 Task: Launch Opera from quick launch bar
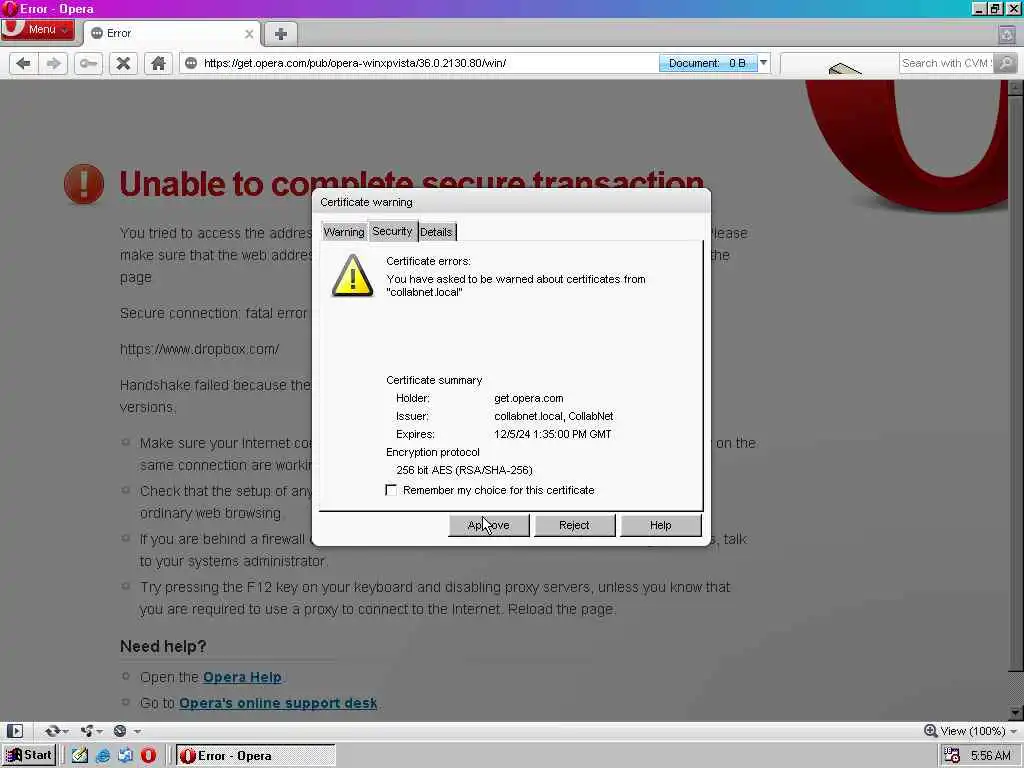click(x=149, y=756)
